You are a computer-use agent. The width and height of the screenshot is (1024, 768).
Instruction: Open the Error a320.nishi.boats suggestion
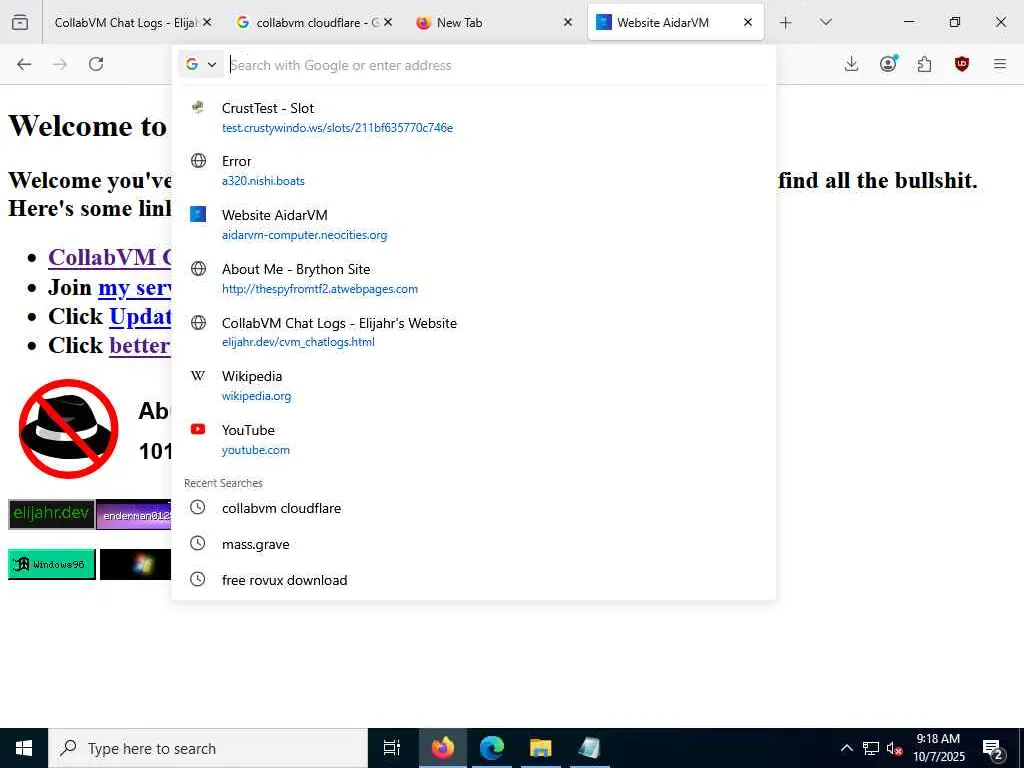pos(473,170)
